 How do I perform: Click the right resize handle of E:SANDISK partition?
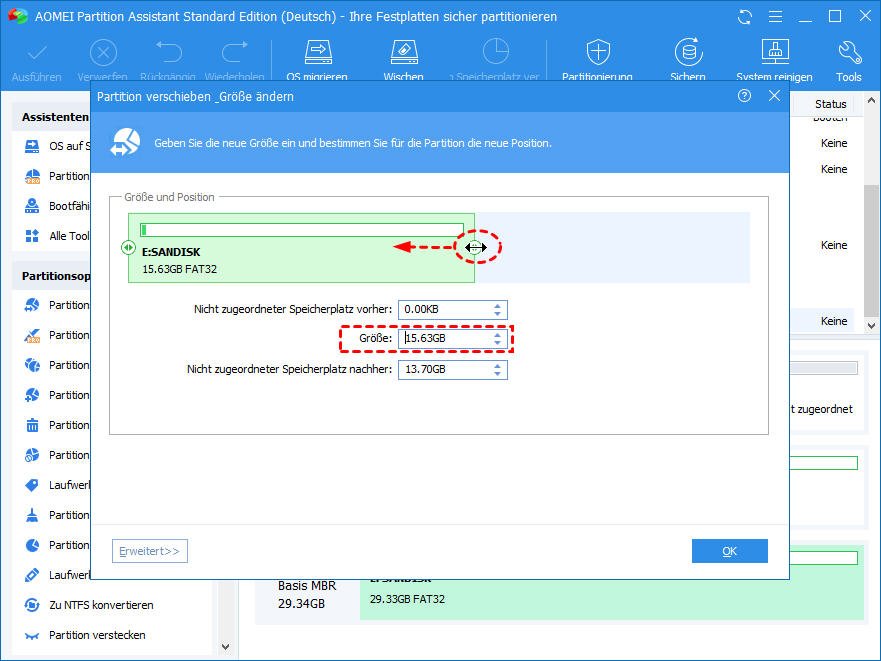click(475, 247)
